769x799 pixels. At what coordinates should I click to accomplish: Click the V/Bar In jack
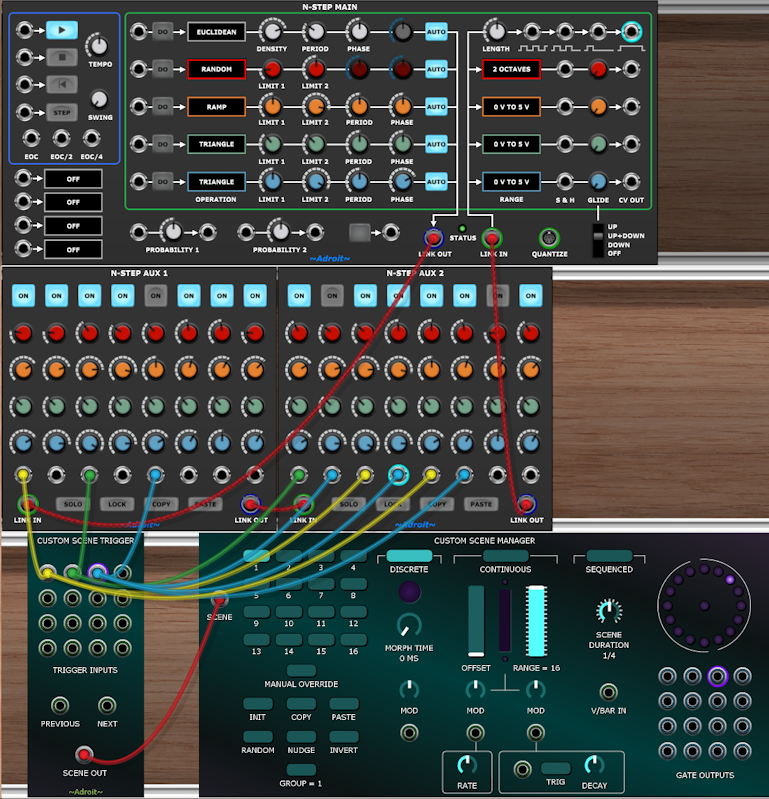click(608, 691)
